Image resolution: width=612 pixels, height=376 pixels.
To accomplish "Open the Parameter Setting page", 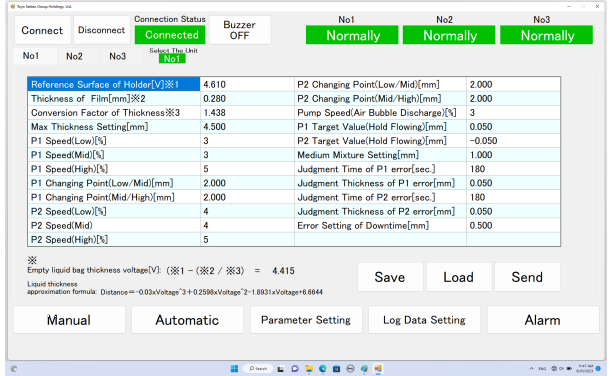I will click(306, 320).
